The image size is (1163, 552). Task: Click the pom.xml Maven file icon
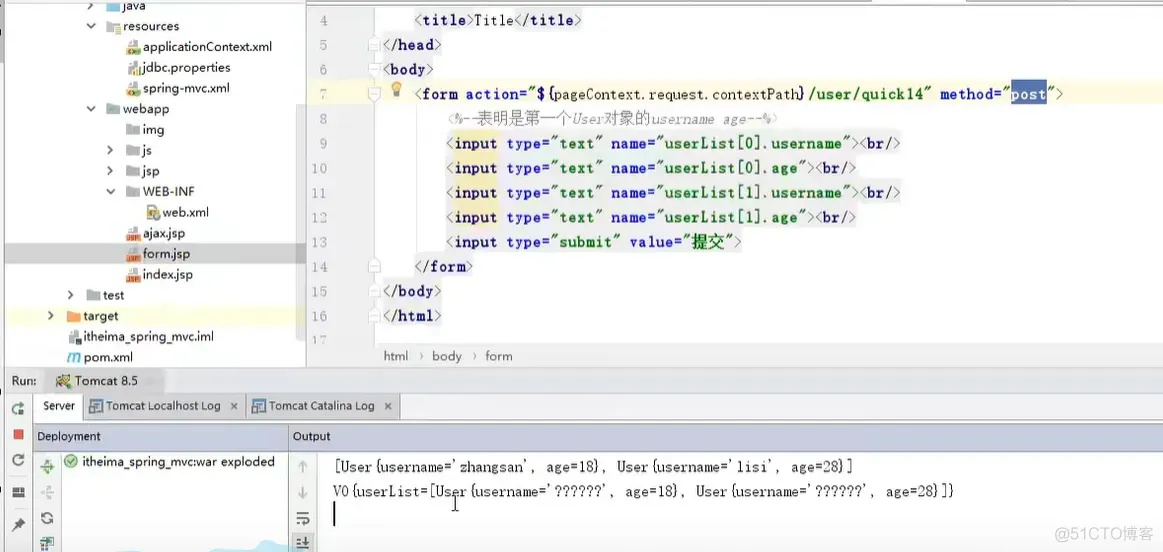(x=73, y=358)
